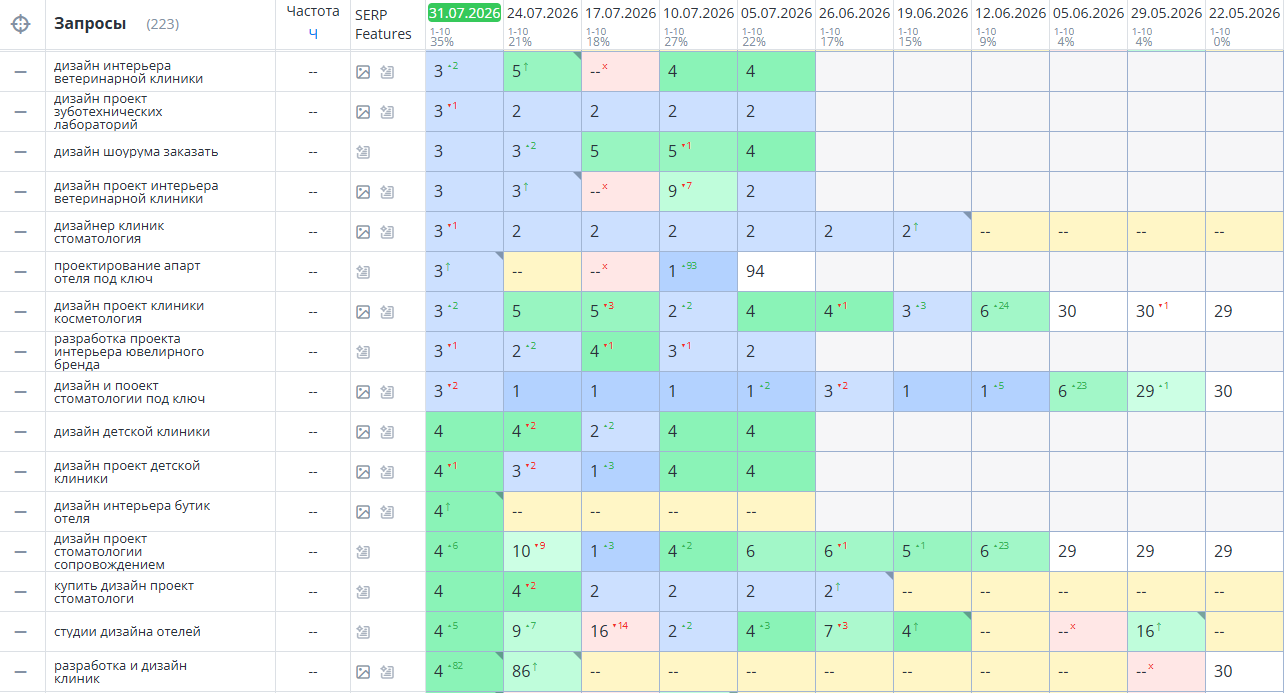Click image SERP icon for дизайн интерьера ветеринарной клиники

pos(363,72)
